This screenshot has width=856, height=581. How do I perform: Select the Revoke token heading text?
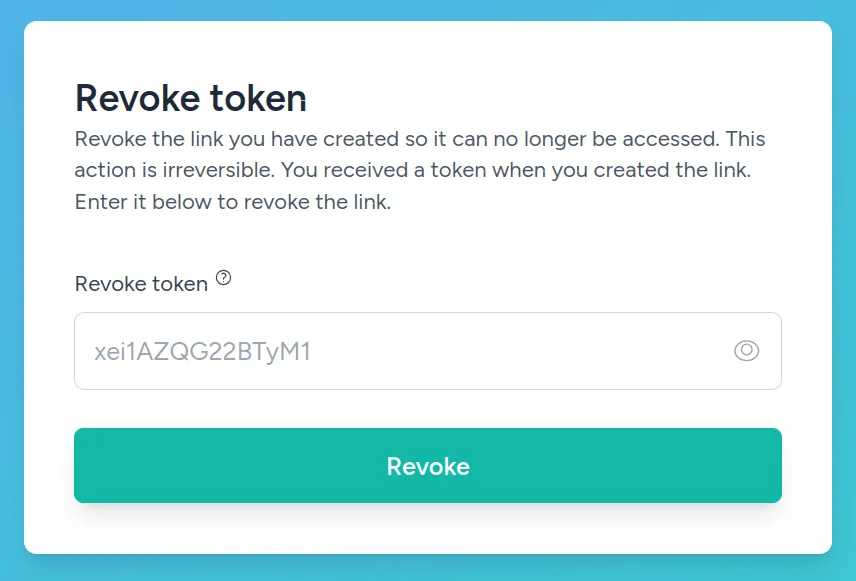coord(190,98)
